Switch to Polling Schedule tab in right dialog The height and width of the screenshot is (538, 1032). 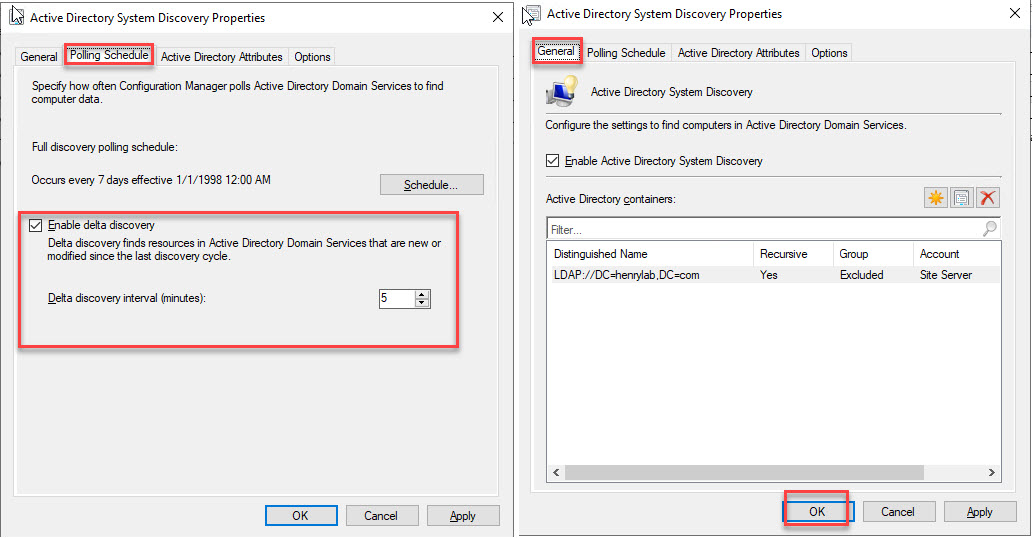point(626,53)
